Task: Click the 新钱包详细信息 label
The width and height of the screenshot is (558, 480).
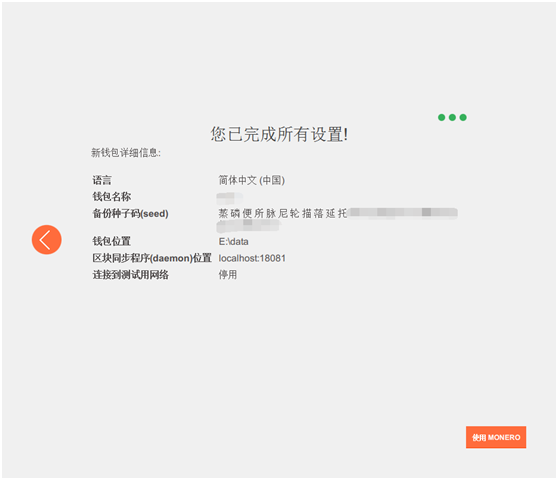Action: (126, 153)
